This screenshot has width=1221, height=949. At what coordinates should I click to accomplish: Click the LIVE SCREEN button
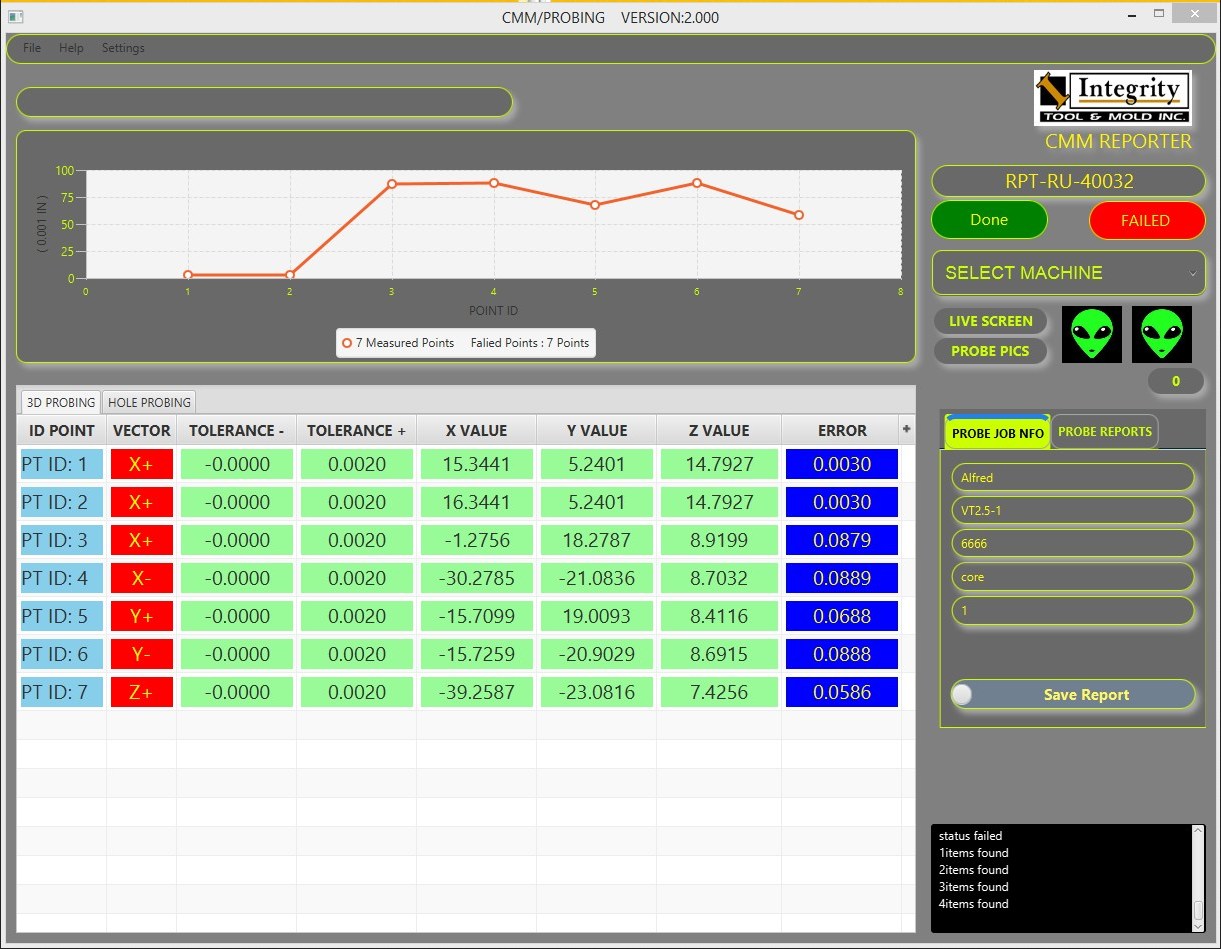(991, 321)
